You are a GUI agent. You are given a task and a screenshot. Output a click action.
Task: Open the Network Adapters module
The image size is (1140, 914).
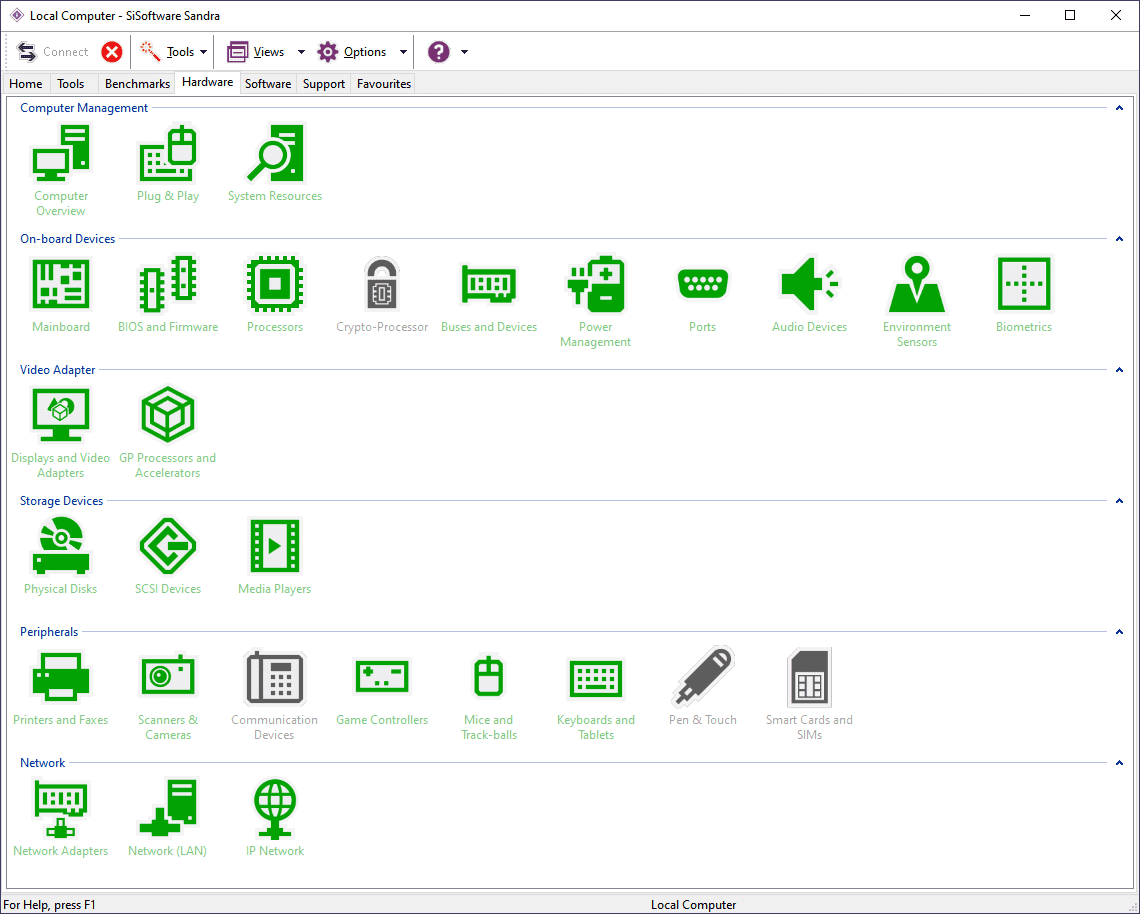(x=61, y=817)
